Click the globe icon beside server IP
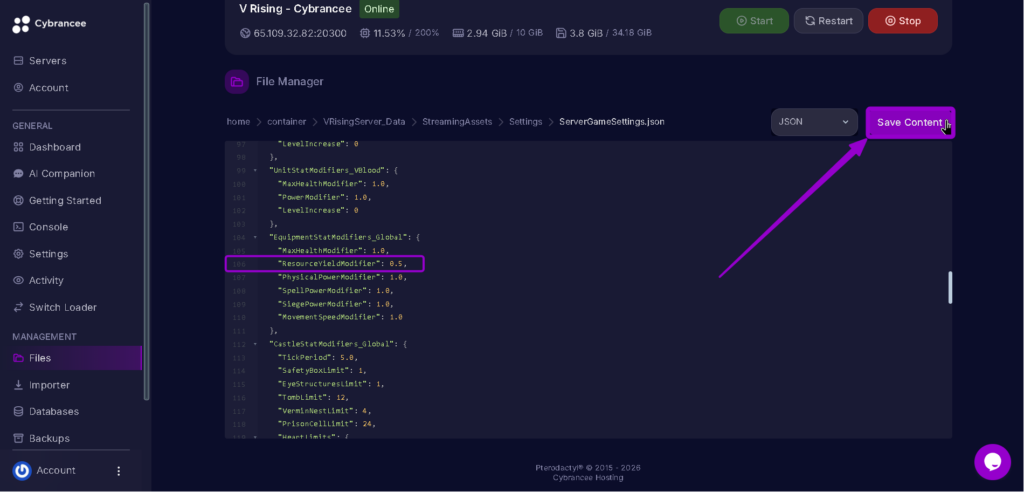The width and height of the screenshot is (1024, 492). pyautogui.click(x=246, y=33)
